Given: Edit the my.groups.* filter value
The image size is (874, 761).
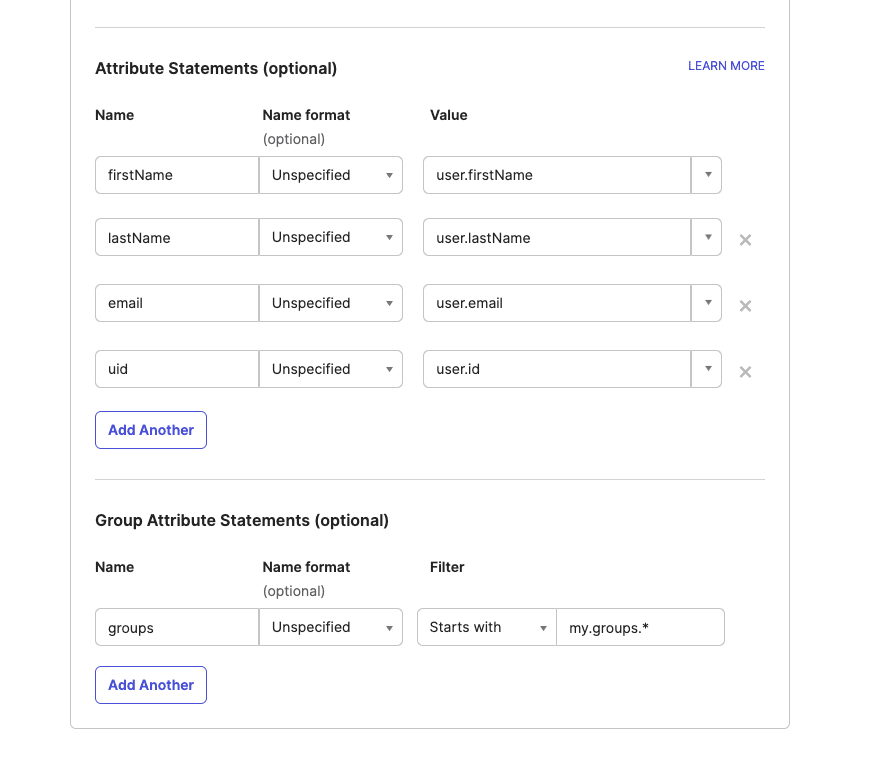Looking at the screenshot, I should pos(640,627).
